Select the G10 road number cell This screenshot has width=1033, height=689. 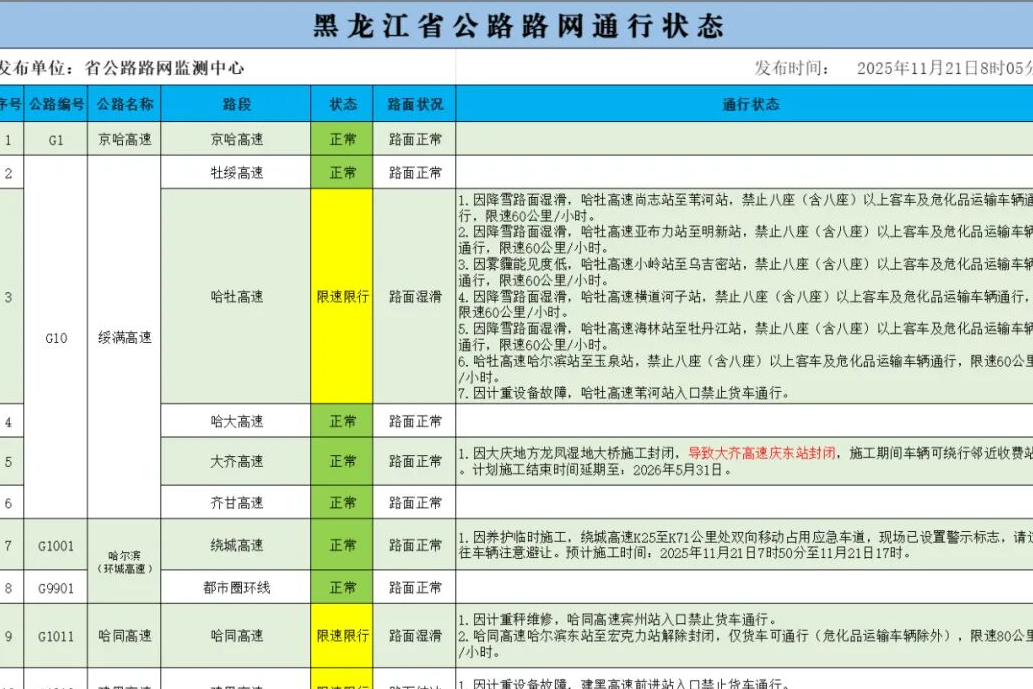tap(56, 338)
